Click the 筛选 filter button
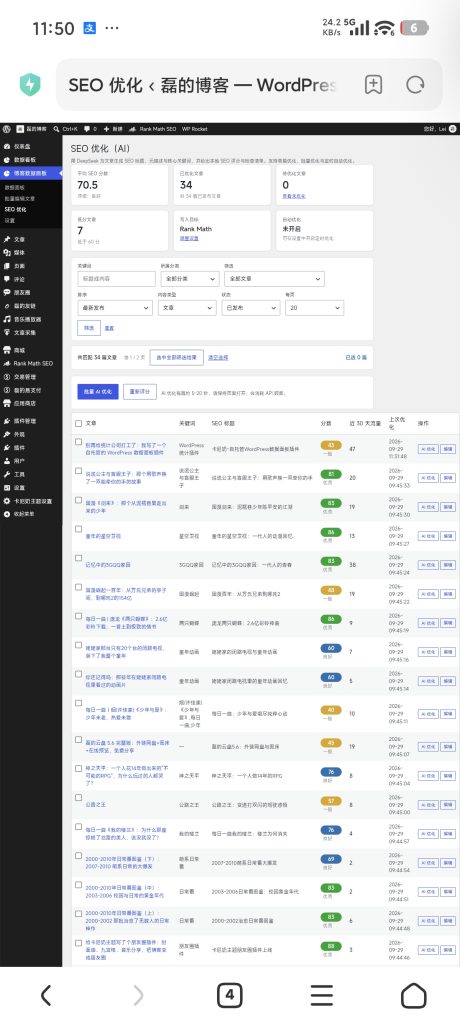Viewport: 460px width, 1024px height. (x=89, y=328)
